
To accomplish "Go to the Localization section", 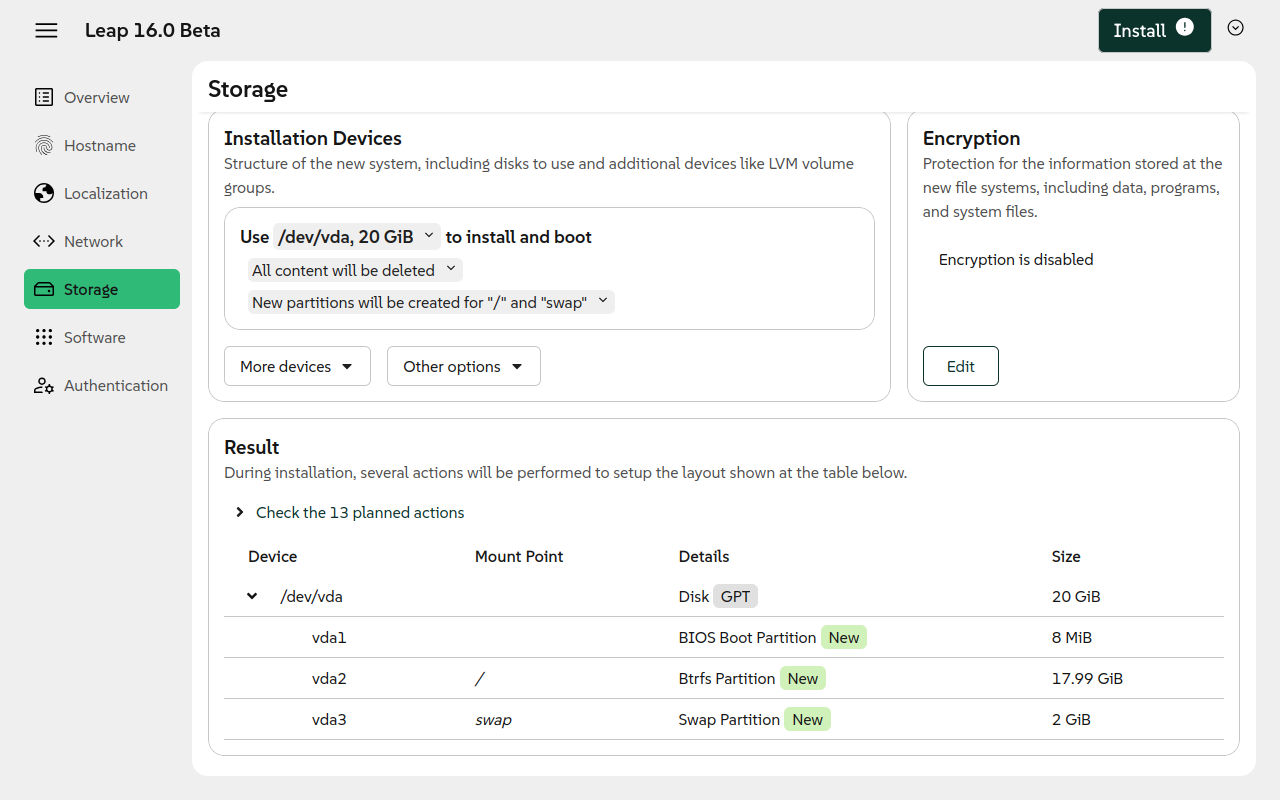I will 102,193.
